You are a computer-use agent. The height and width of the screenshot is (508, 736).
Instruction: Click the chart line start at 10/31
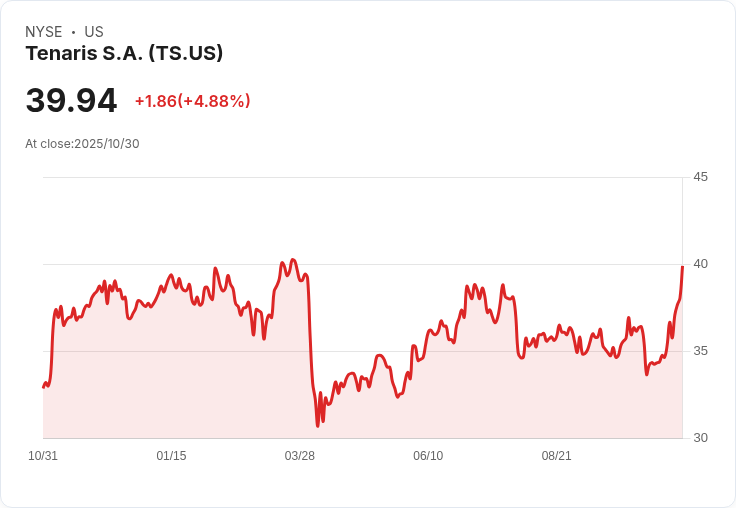(44, 386)
